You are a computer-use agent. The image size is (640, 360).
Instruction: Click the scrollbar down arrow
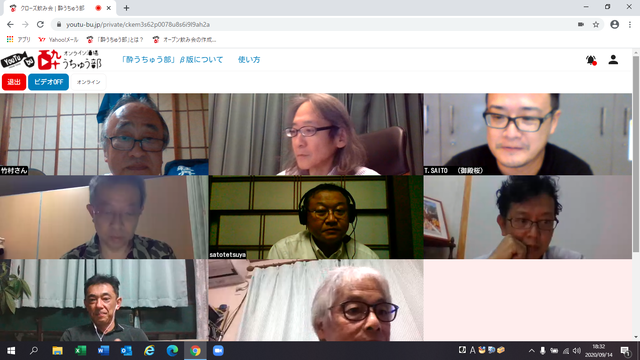coord(636,337)
